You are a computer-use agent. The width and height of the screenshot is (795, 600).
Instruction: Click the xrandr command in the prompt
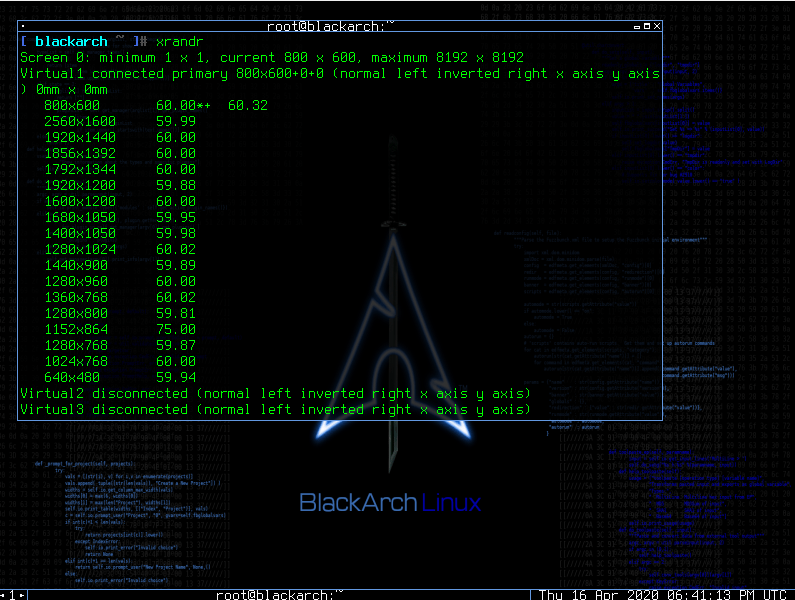tap(179, 42)
